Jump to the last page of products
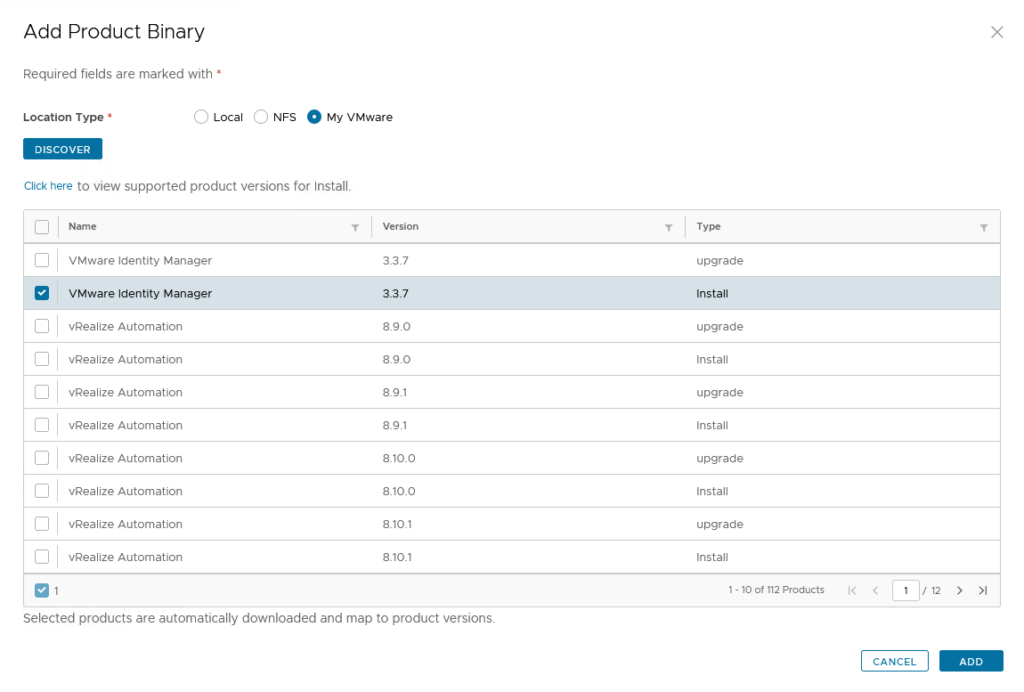 [x=982, y=591]
